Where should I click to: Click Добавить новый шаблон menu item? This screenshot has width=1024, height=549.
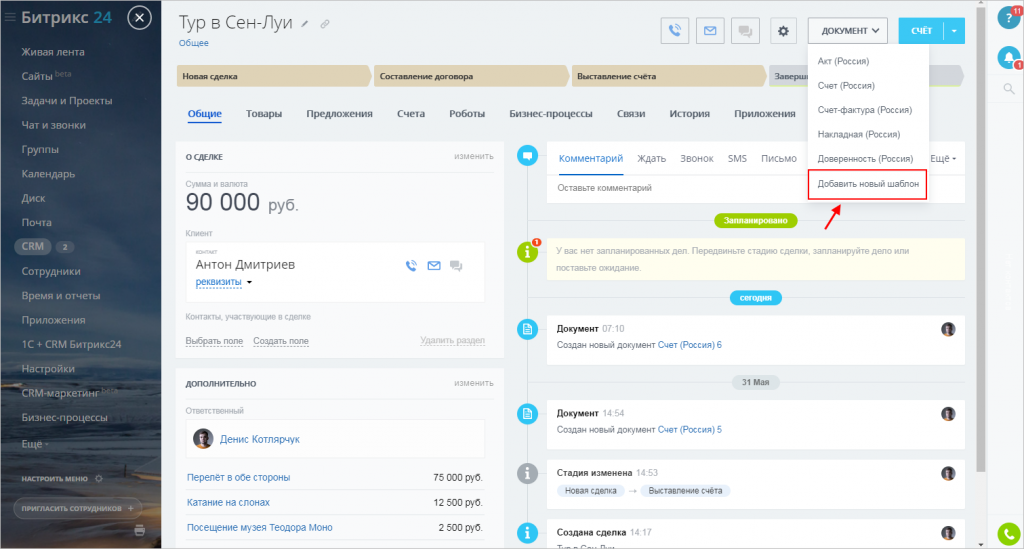pyautogui.click(x=868, y=184)
